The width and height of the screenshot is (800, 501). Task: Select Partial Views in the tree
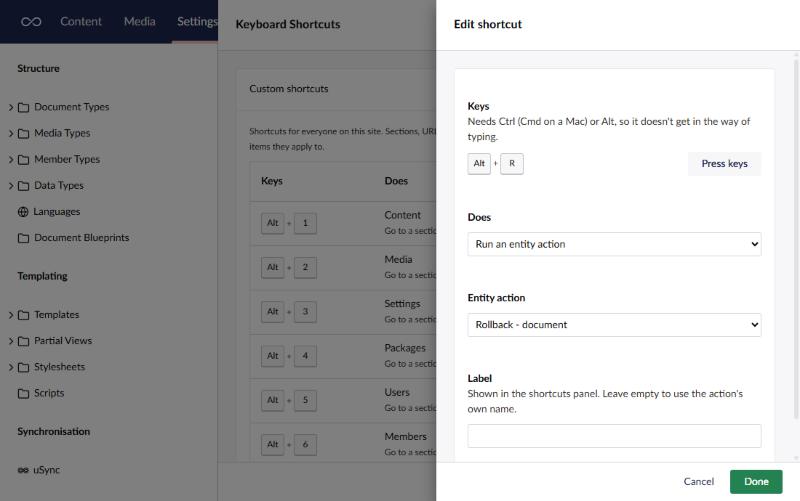coord(63,341)
